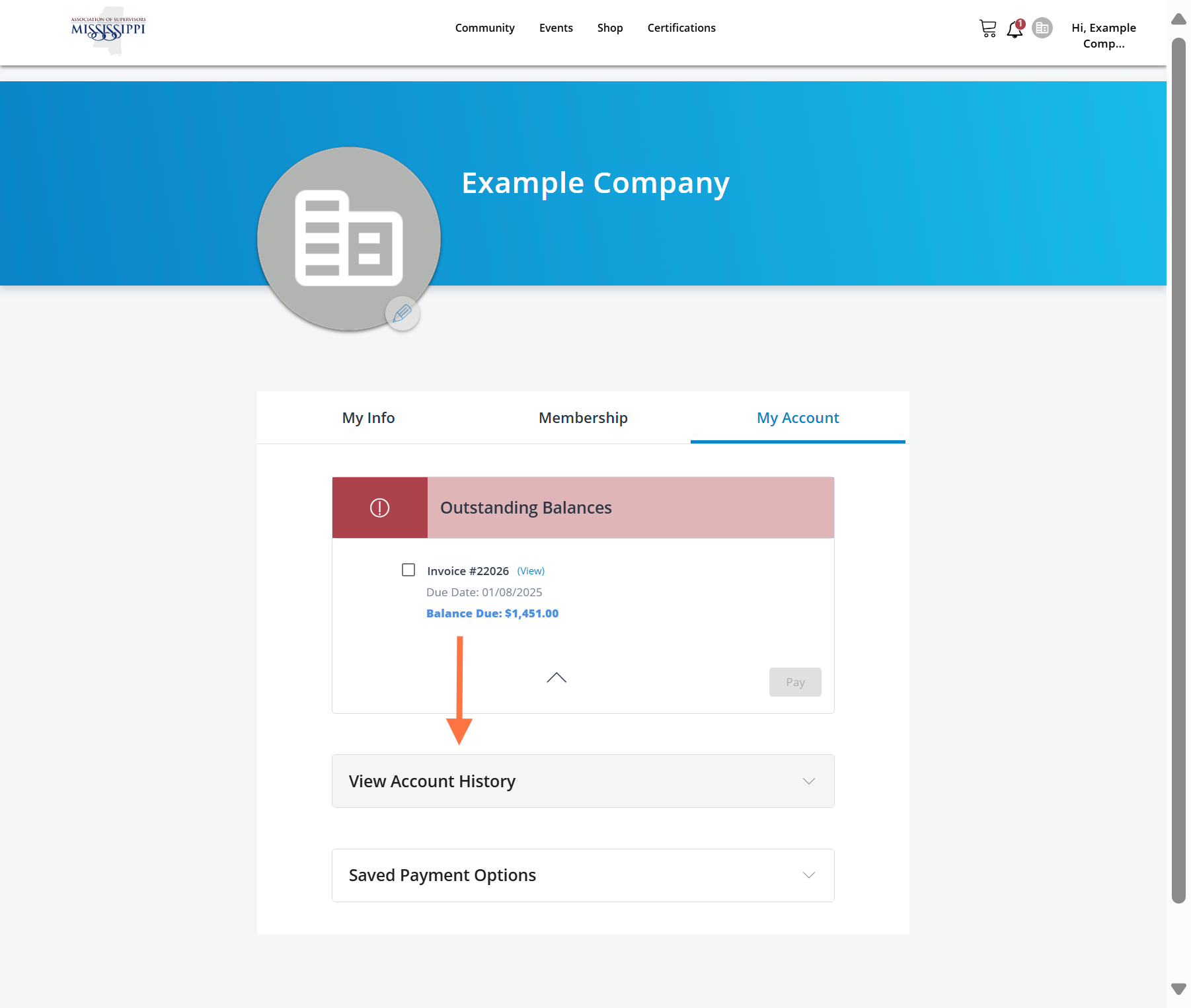Click the scrollbar down arrow
Image resolution: width=1191 pixels, height=1008 pixels.
pos(1178,989)
